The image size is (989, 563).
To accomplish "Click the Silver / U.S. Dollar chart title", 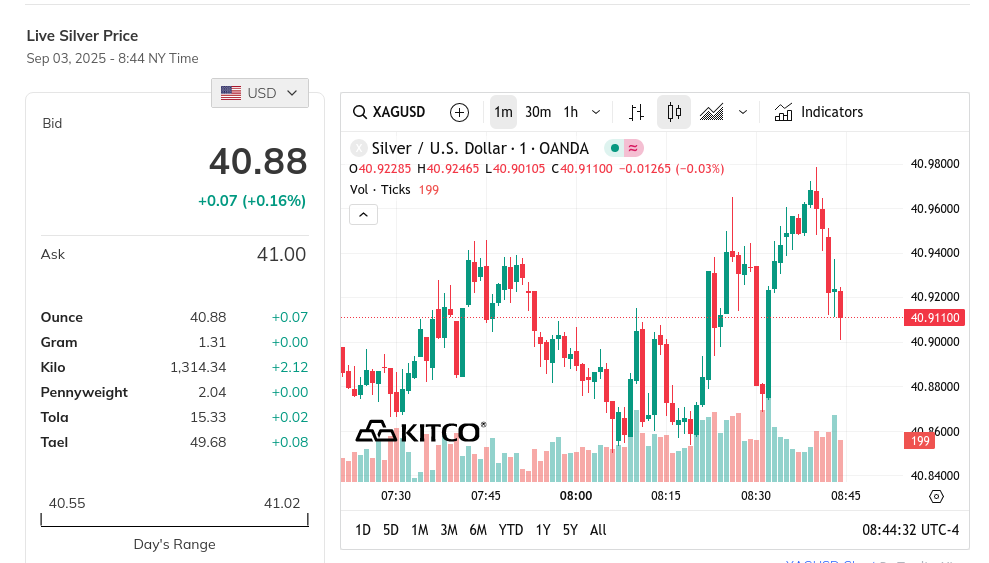I will click(480, 148).
